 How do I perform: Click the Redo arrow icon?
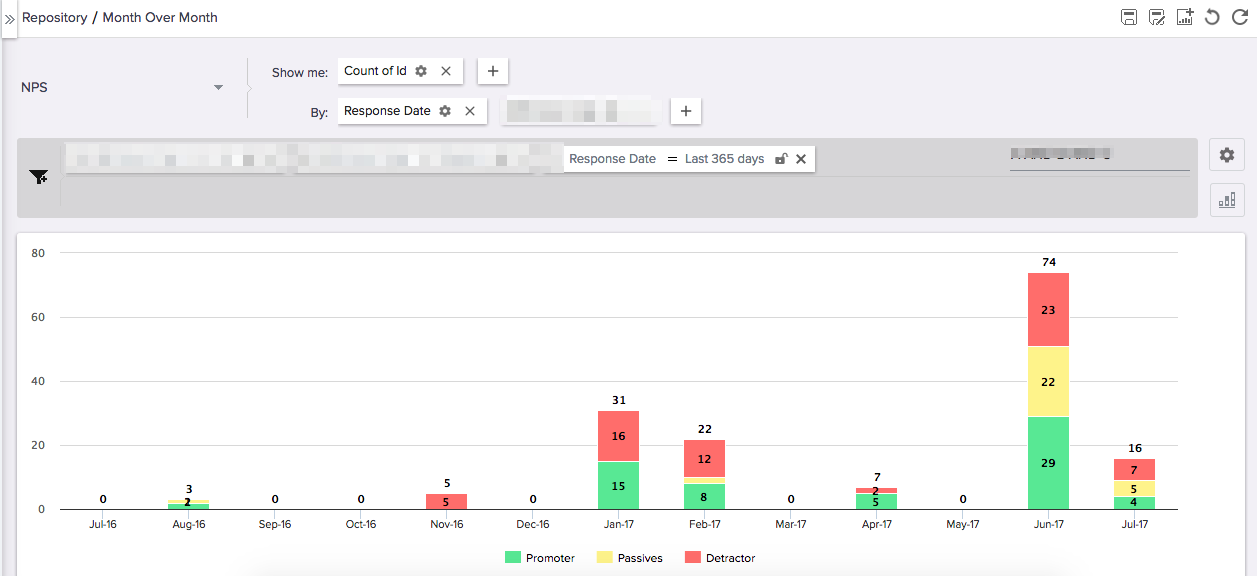1240,17
